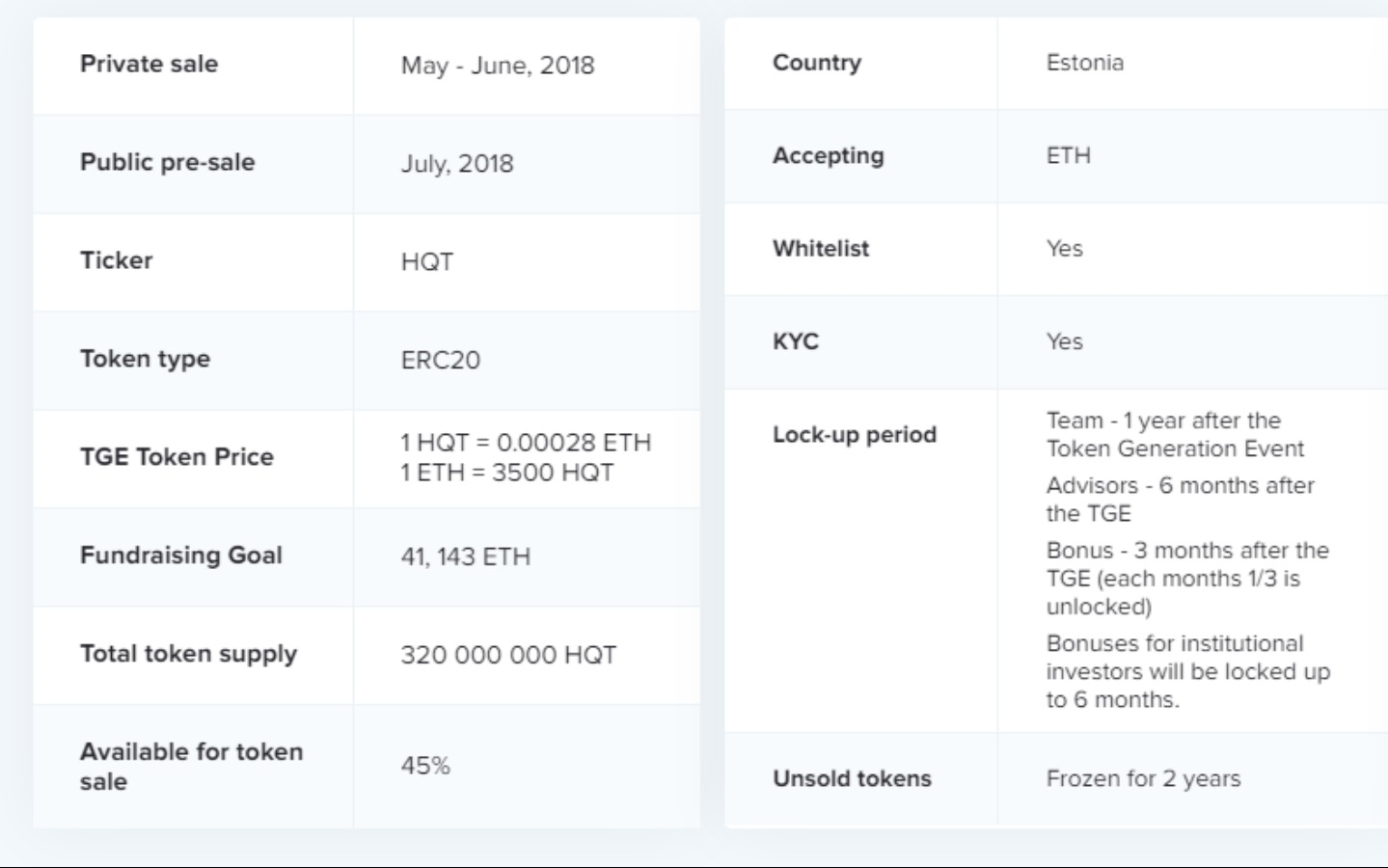Click the "Unsold tokens" label
This screenshot has width=1388, height=868.
[x=852, y=778]
